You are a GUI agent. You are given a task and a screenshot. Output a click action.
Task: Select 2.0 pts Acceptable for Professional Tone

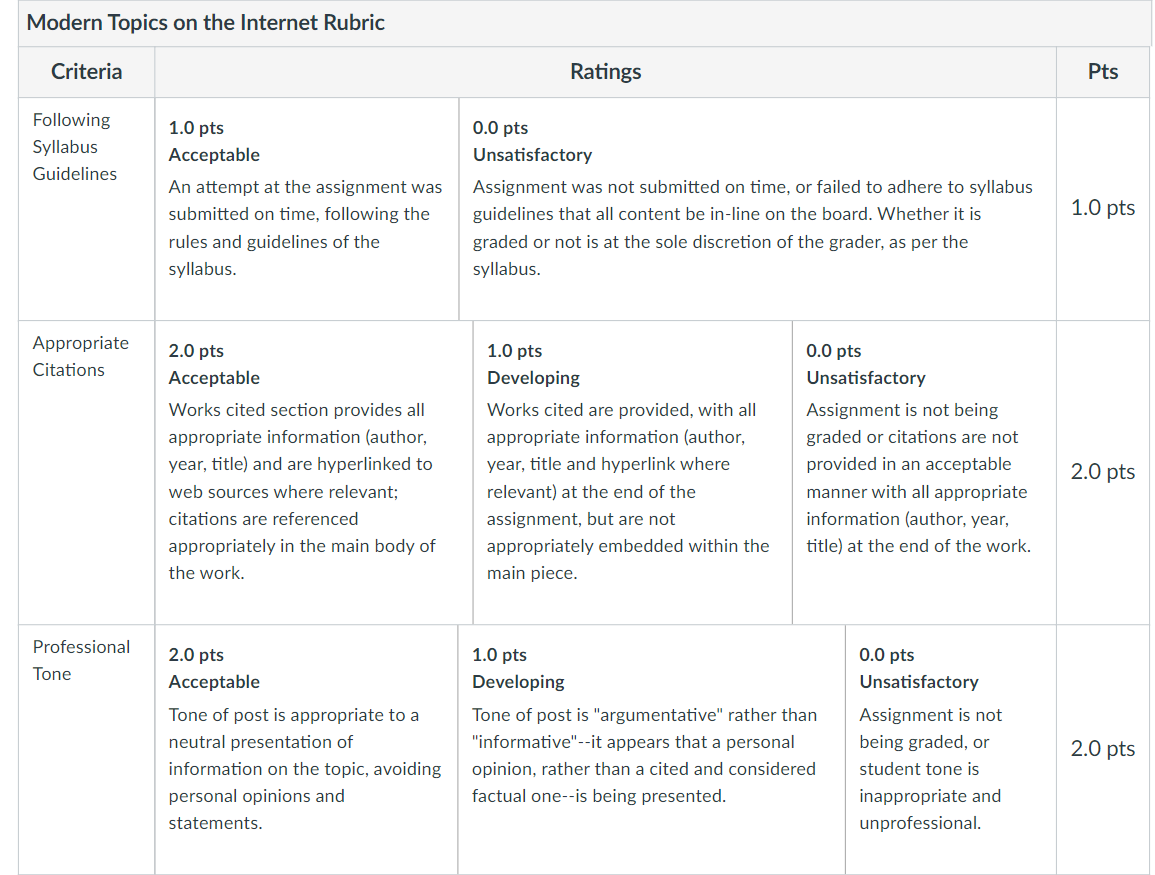tap(306, 750)
